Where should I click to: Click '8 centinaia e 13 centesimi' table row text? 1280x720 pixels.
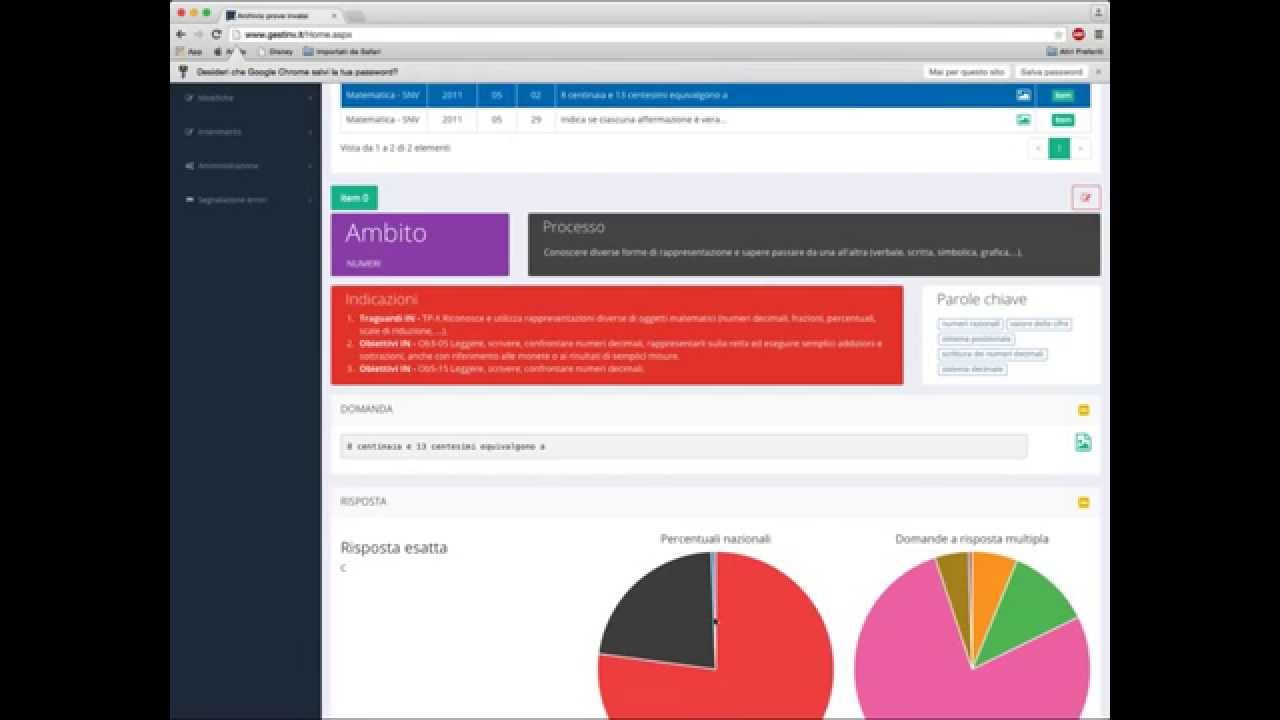[x=644, y=95]
